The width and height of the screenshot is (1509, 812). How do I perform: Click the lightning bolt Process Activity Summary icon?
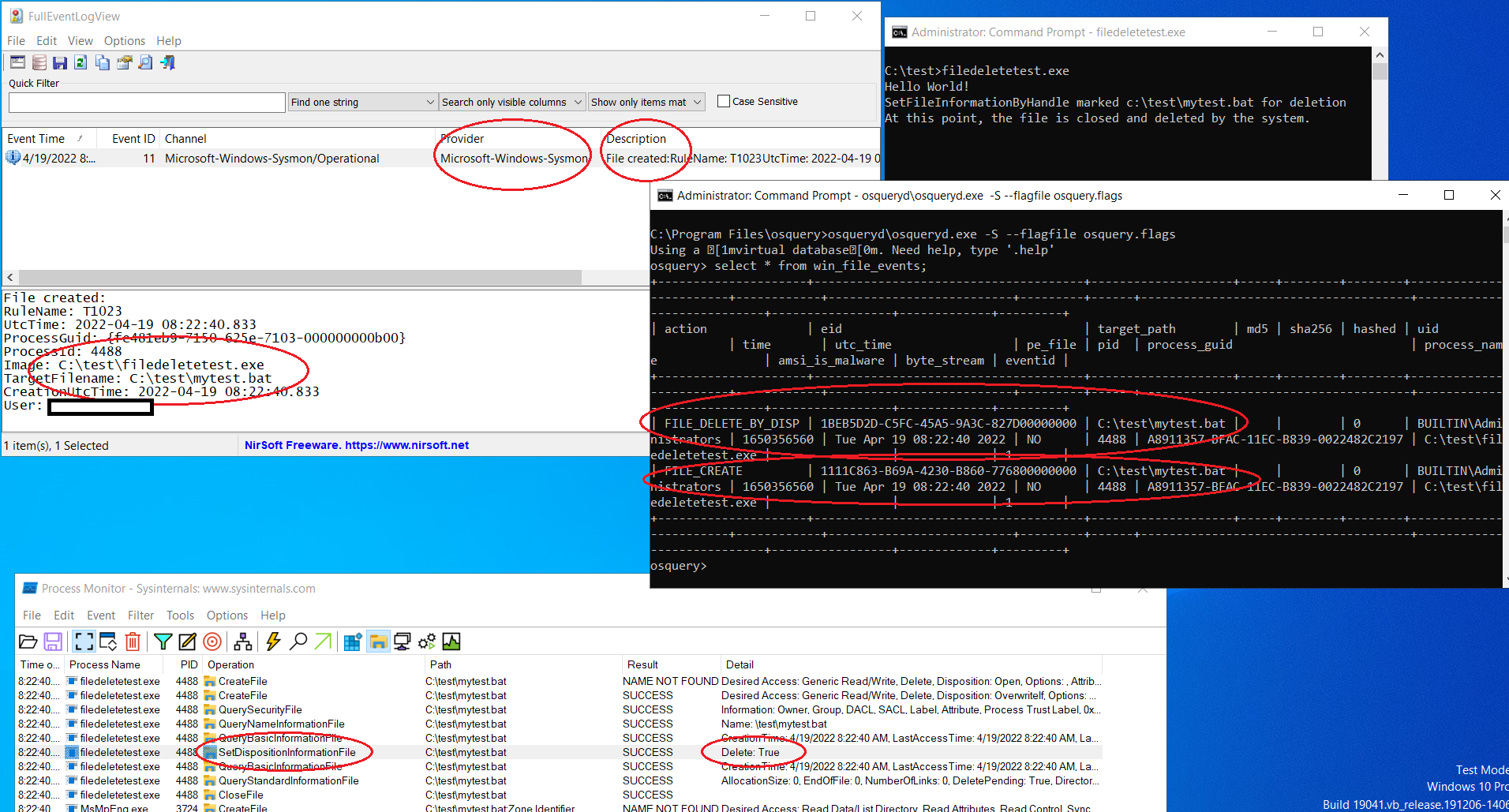[x=273, y=642]
